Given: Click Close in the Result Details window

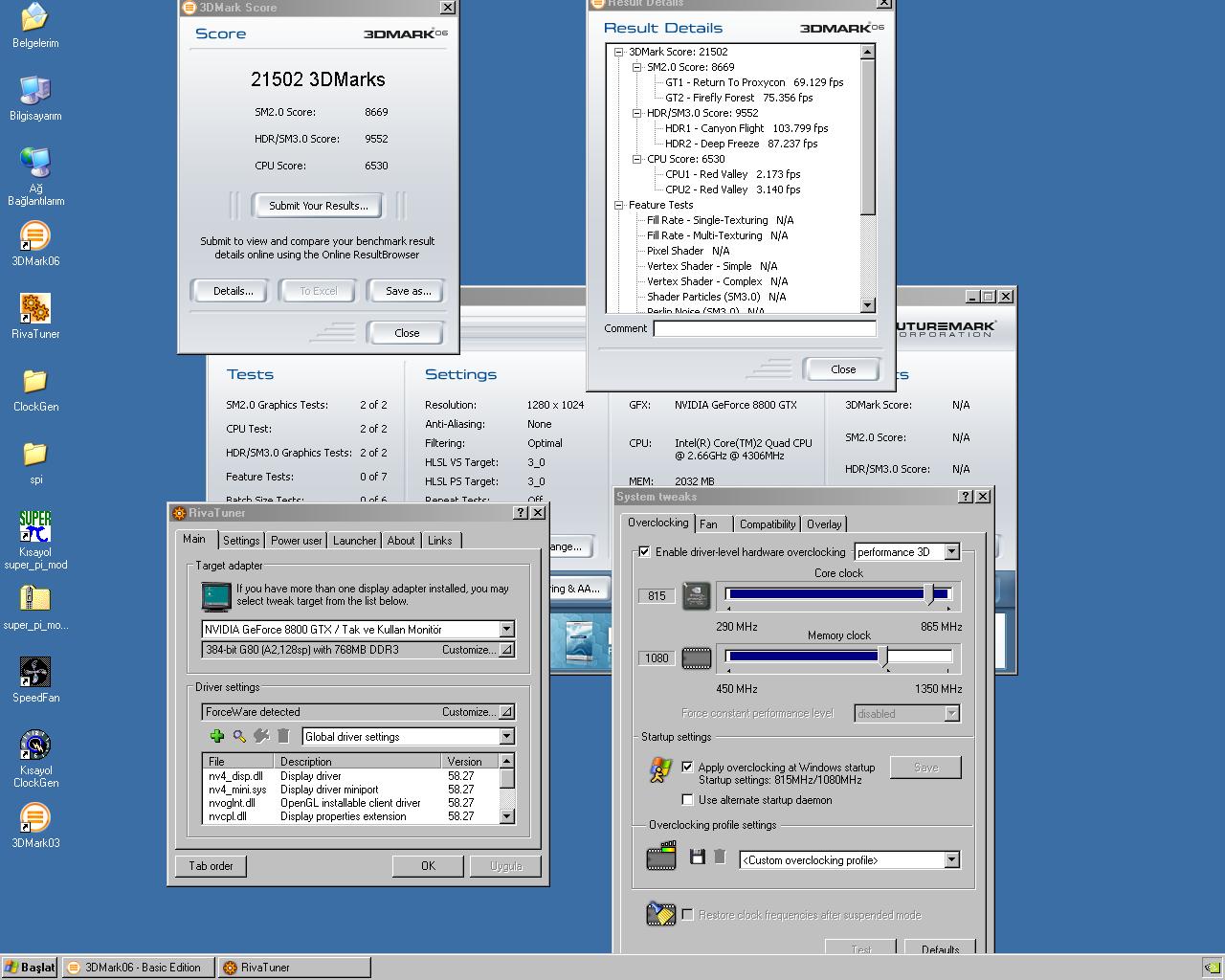Looking at the screenshot, I should 843,369.
